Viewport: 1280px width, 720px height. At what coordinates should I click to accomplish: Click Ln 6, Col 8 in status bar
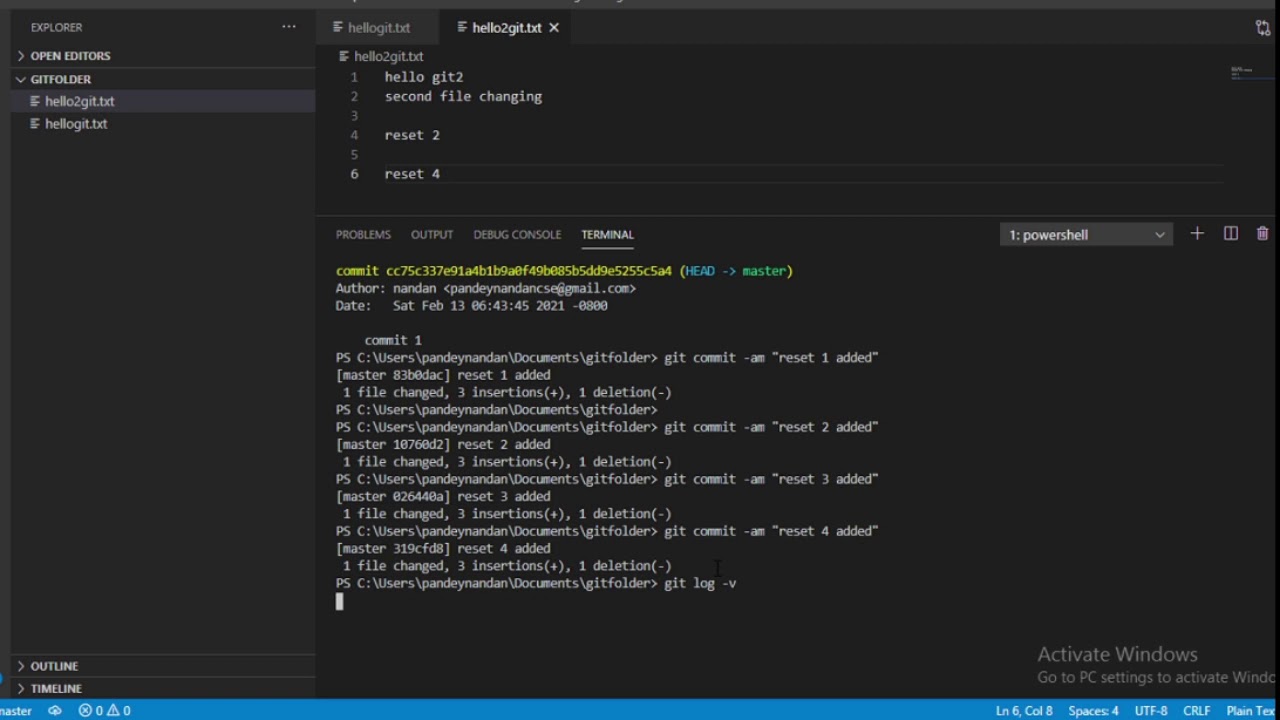(x=1024, y=711)
